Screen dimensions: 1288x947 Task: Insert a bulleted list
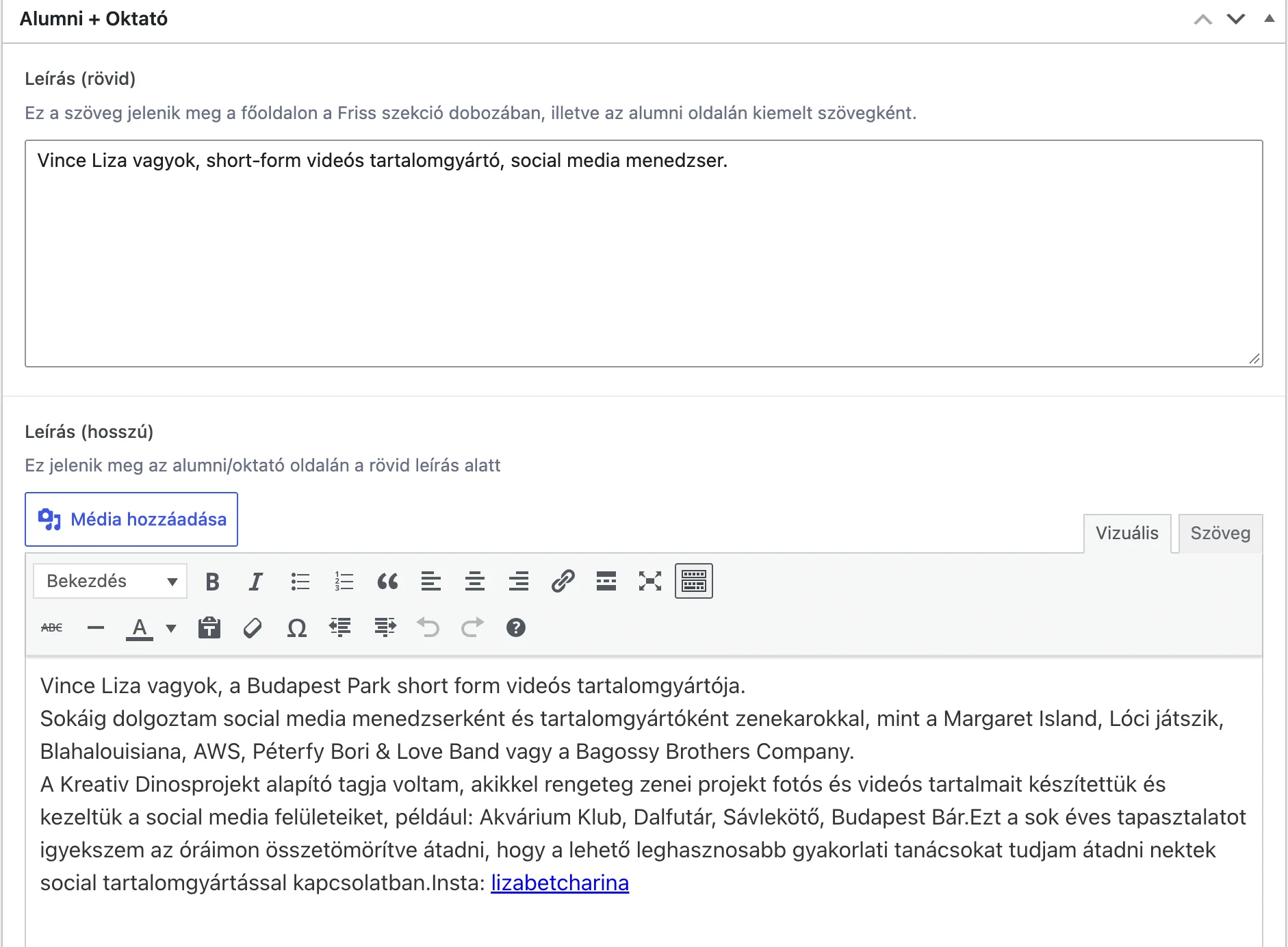[300, 582]
